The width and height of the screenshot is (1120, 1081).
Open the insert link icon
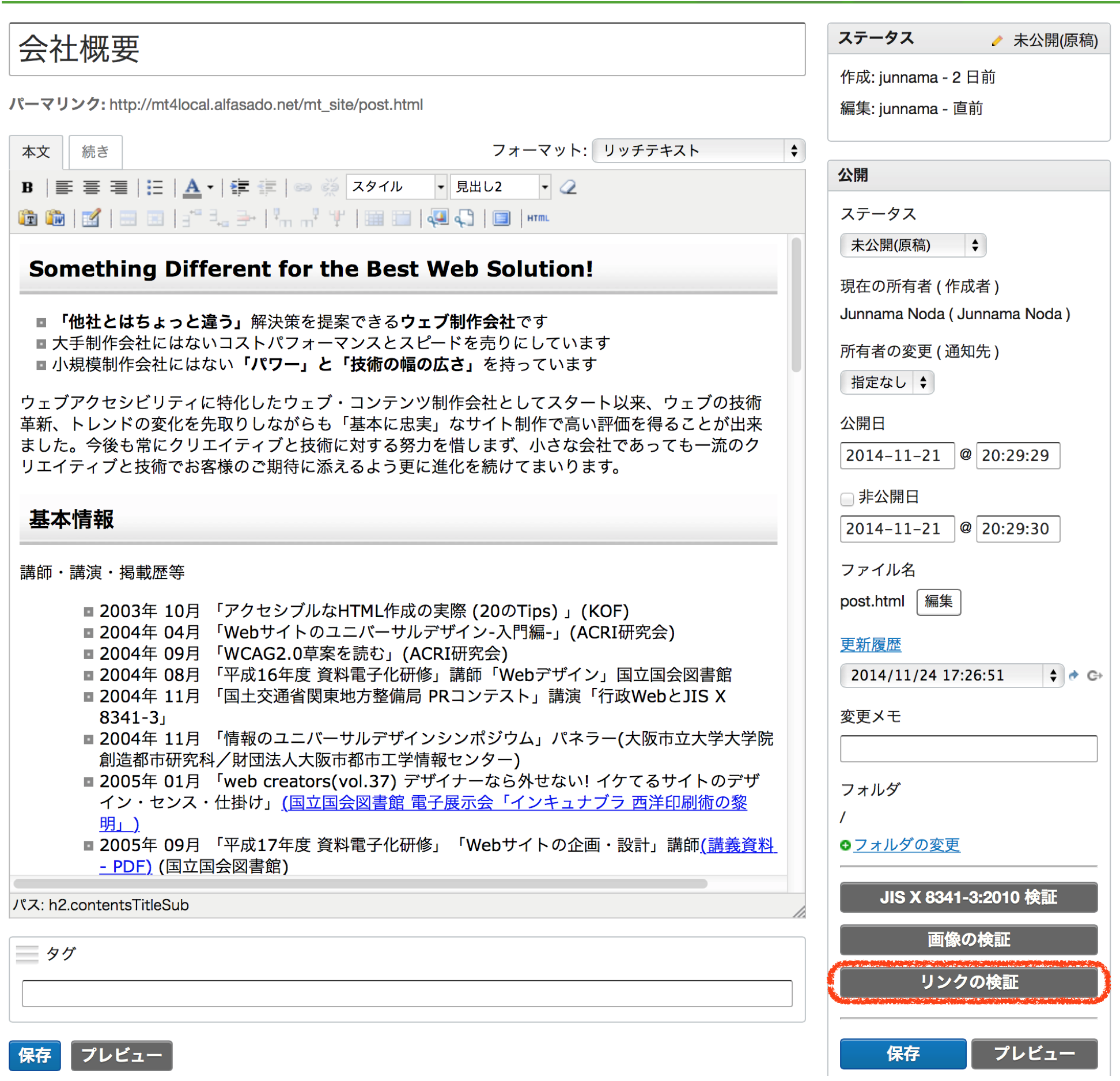point(302,187)
